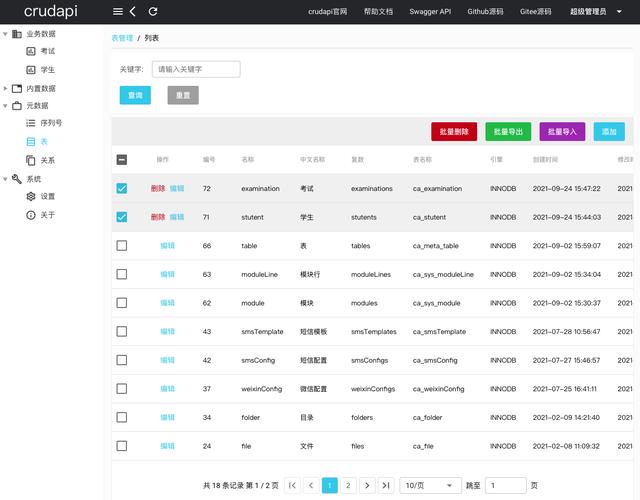Click the 设置 gear icon
Screen dimensions: 640x500
point(31,196)
